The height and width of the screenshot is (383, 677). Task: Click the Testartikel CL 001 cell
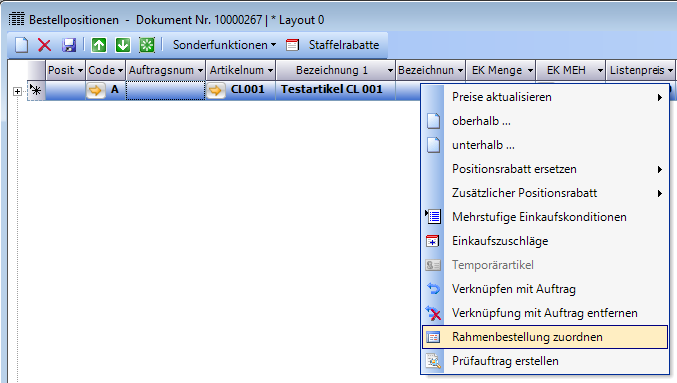(x=335, y=90)
